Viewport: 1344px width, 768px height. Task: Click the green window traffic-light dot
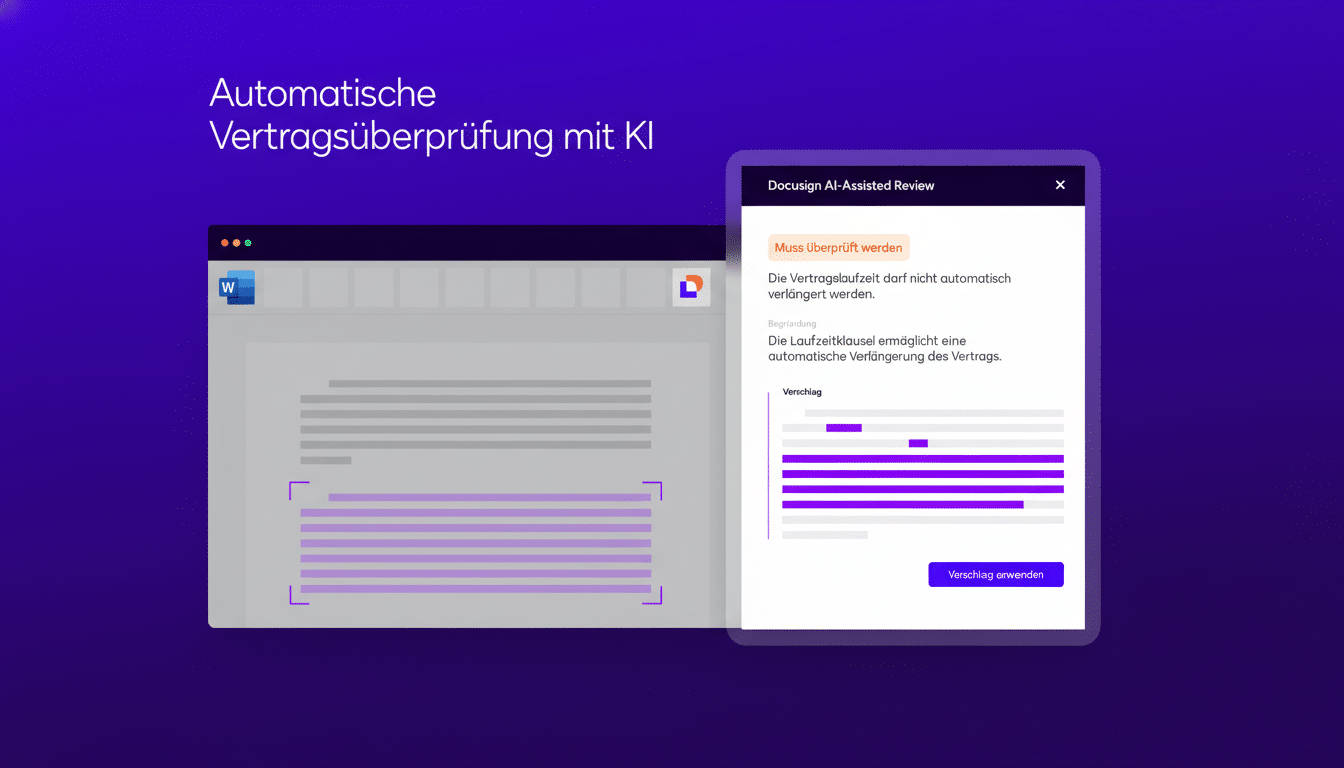(x=247, y=242)
